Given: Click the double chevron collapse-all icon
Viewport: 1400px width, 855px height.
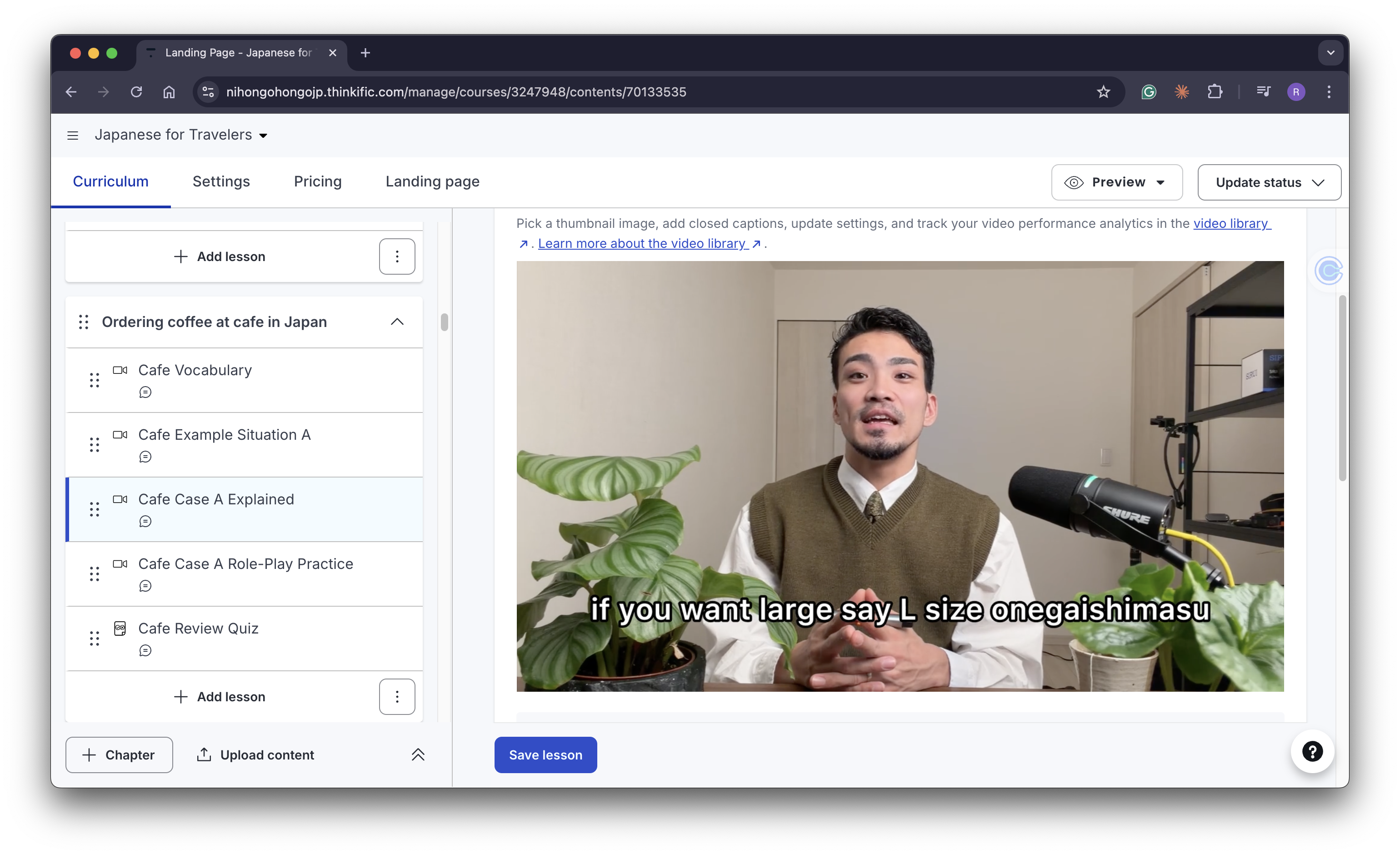Looking at the screenshot, I should point(418,754).
